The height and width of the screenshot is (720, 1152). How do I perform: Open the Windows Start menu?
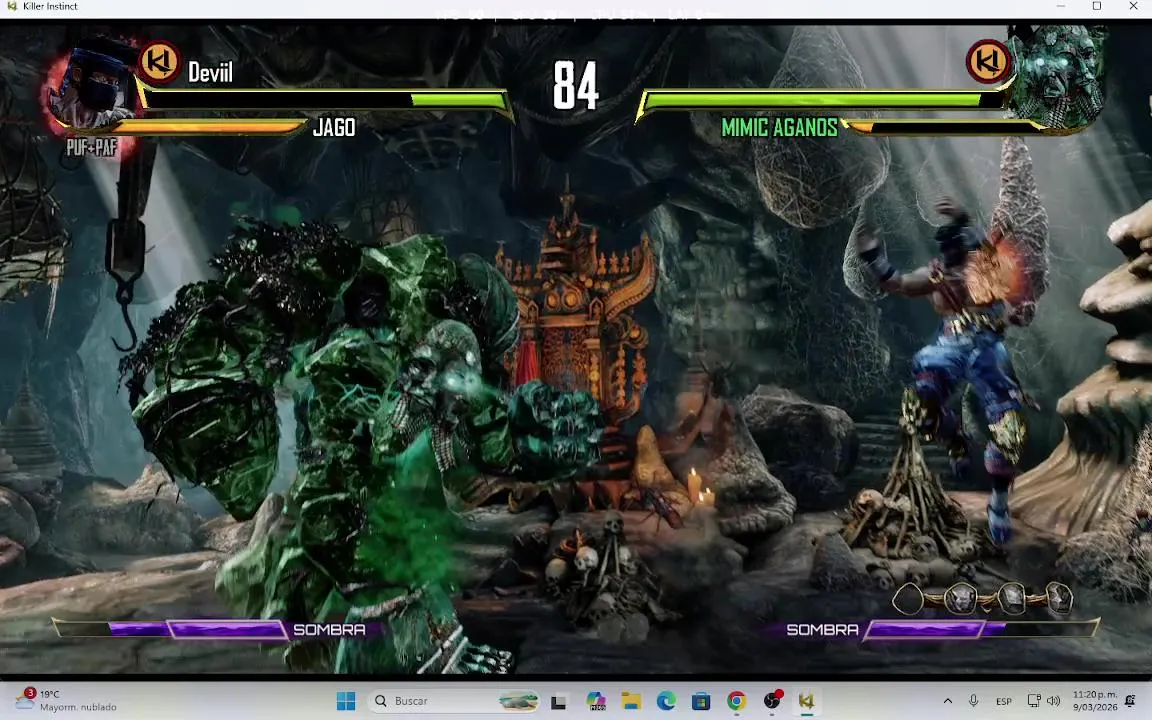[x=346, y=701]
